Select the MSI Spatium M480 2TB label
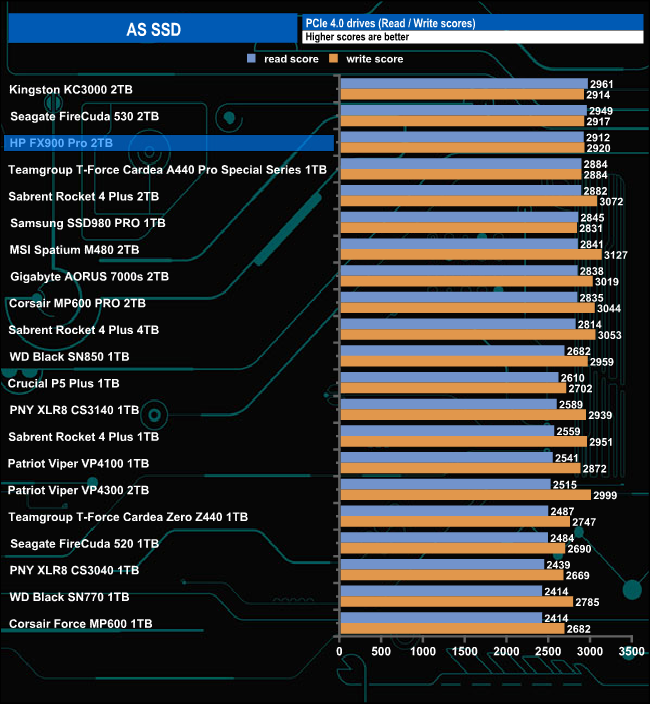650x704 pixels. [75, 250]
